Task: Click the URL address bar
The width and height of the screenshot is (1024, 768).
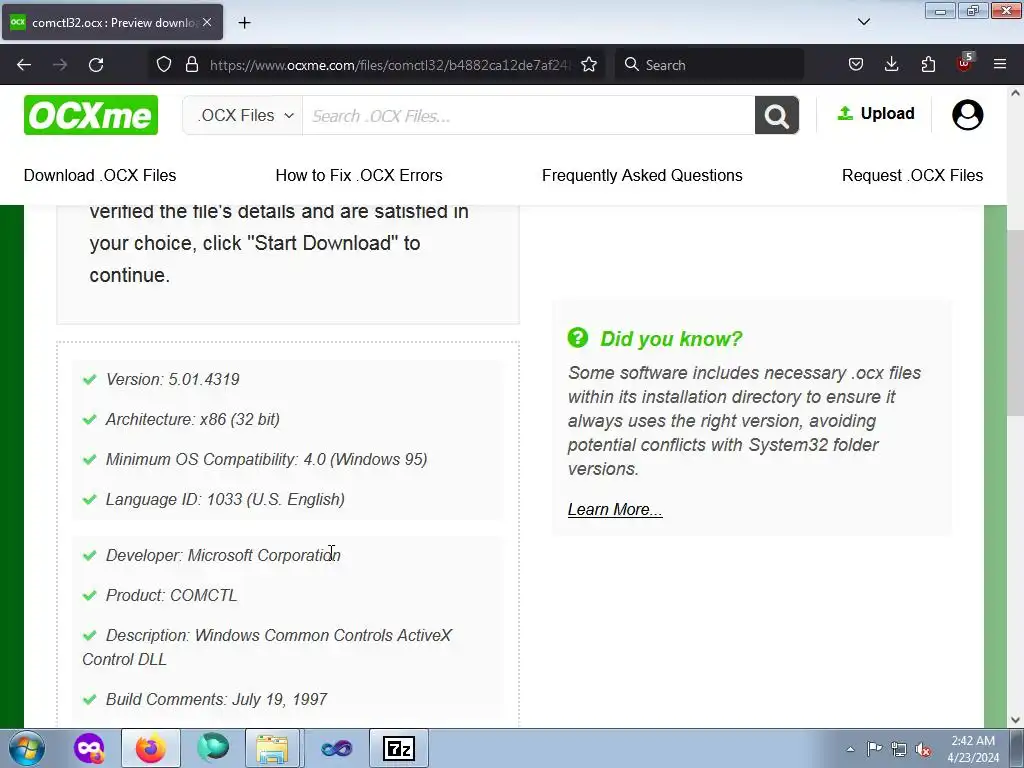Action: point(390,65)
